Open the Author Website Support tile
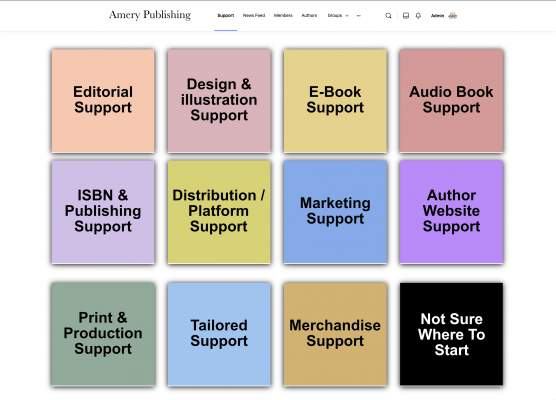Screen dimensions: 556x400 (451, 212)
